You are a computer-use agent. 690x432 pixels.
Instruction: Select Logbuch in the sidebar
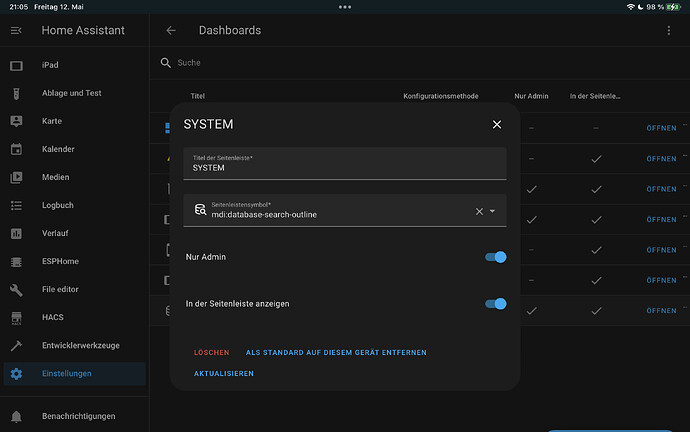click(x=75, y=205)
